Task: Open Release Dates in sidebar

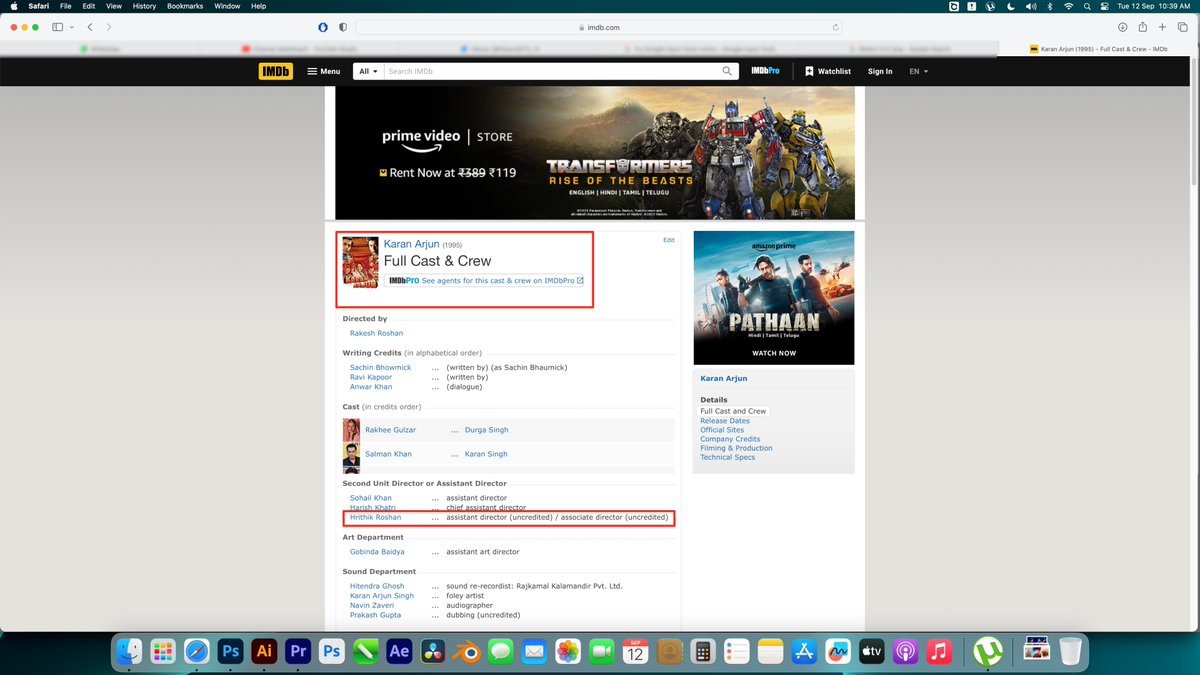Action: pyautogui.click(x=725, y=421)
